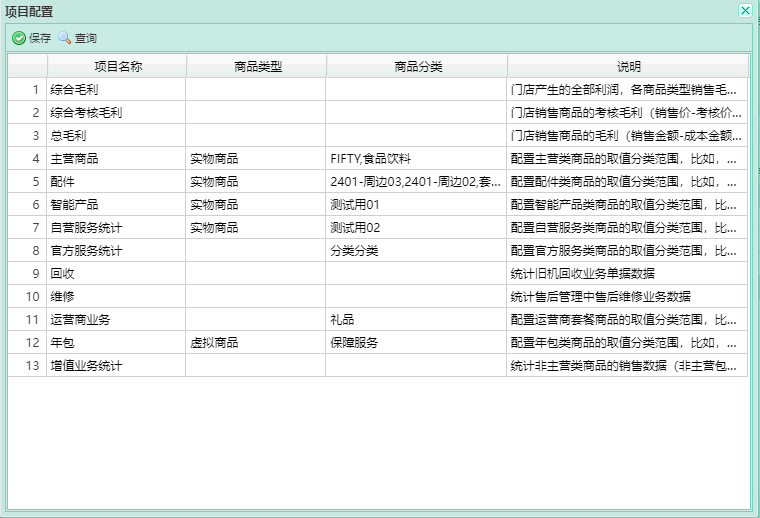Sort by the 项目名称 column header
This screenshot has width=760, height=518.
117,66
